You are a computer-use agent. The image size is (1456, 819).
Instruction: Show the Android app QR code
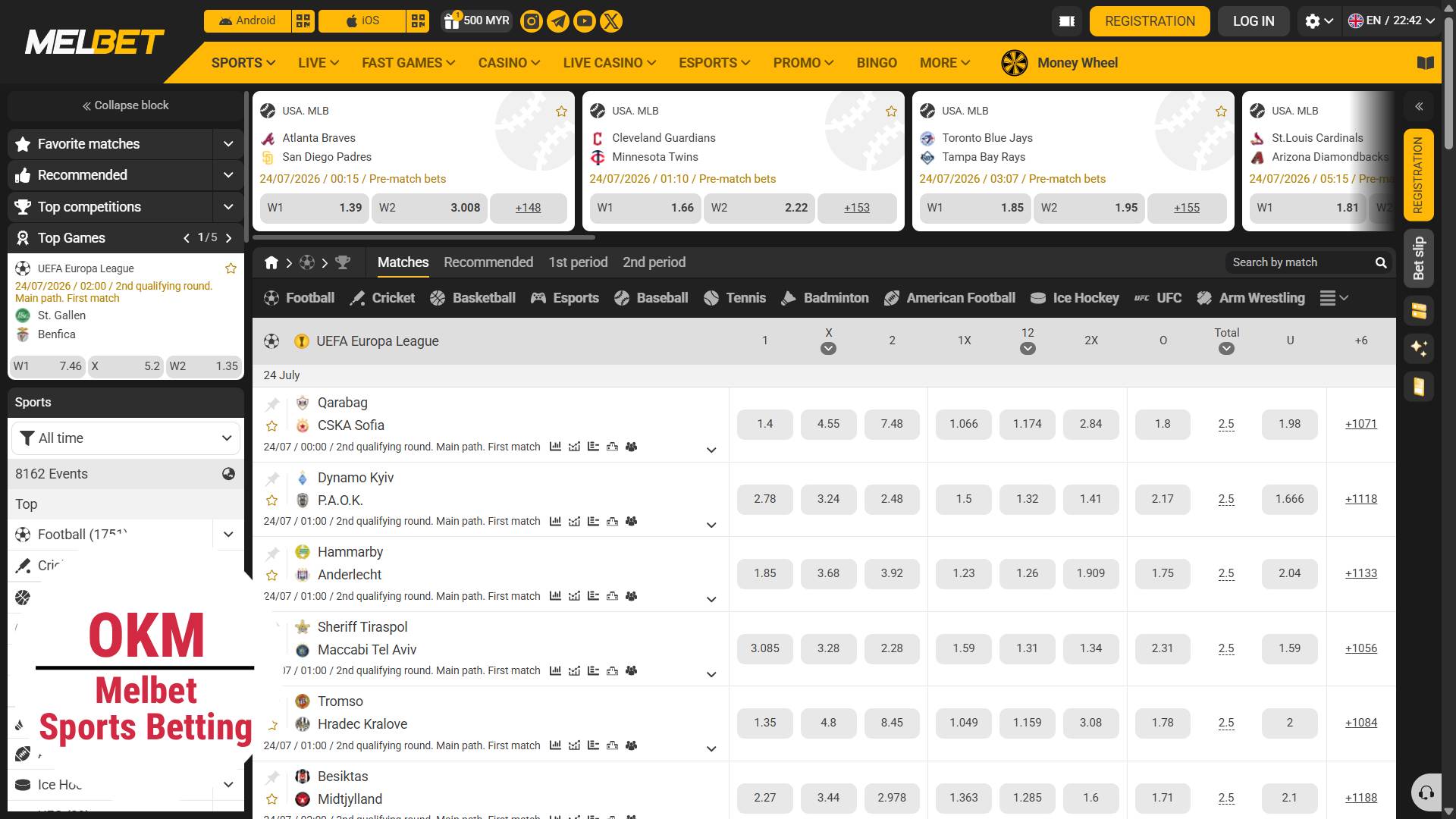(303, 21)
